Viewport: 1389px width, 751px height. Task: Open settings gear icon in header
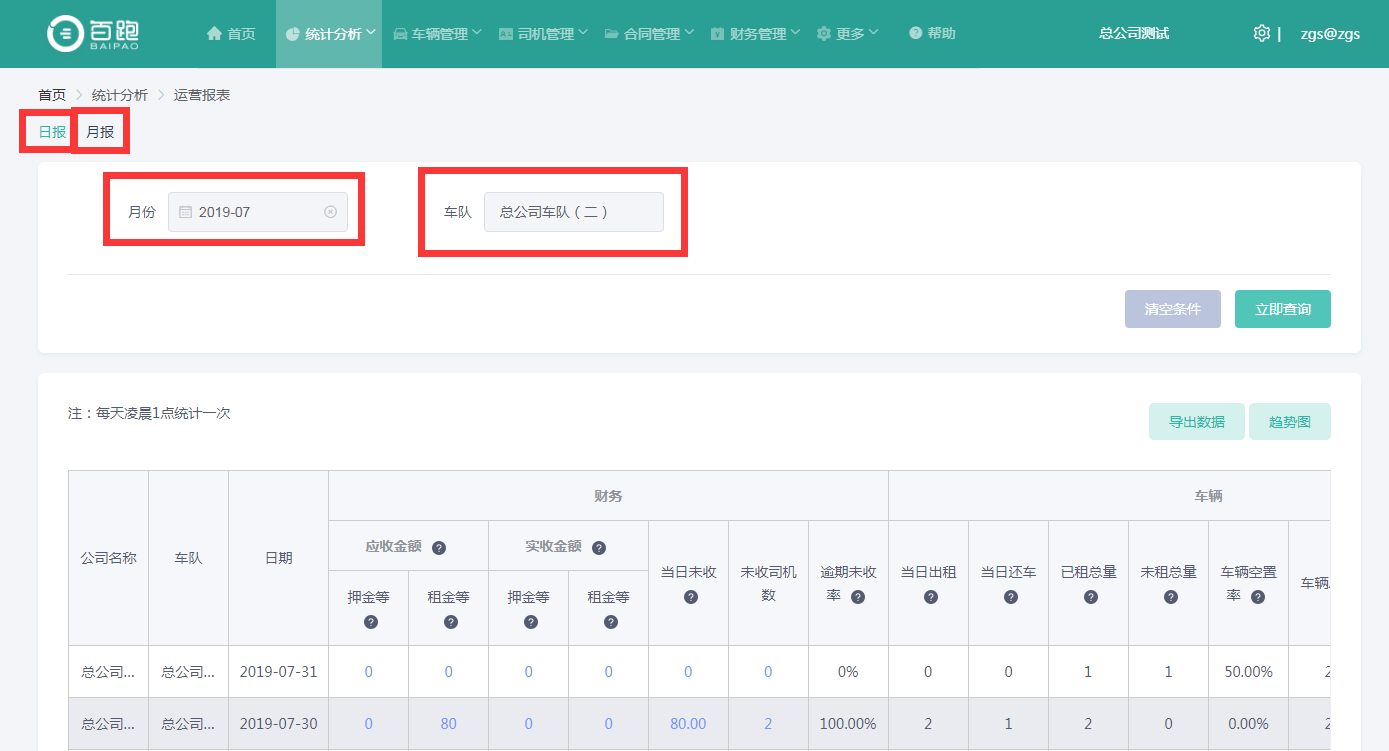click(x=1261, y=33)
